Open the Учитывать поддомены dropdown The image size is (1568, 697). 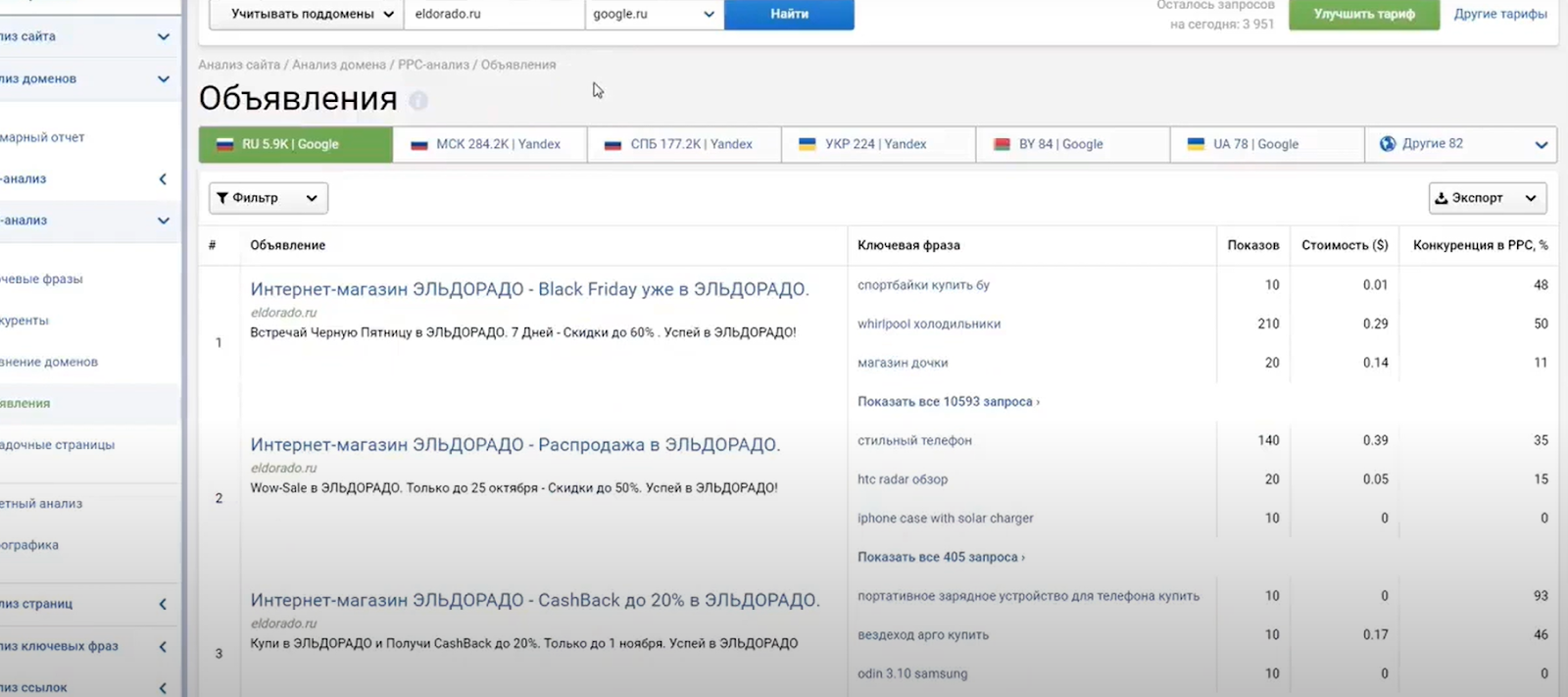(x=306, y=14)
